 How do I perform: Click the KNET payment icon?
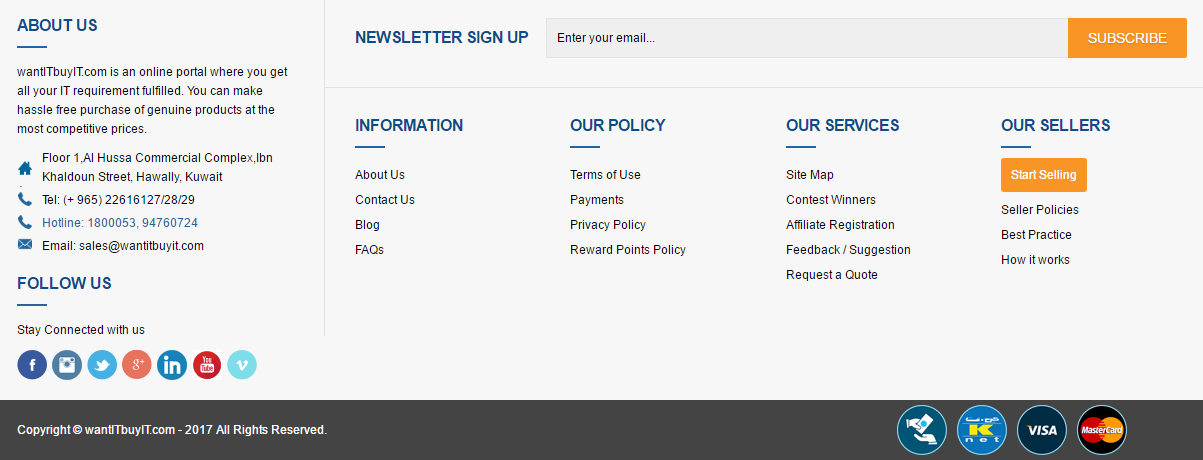click(982, 430)
